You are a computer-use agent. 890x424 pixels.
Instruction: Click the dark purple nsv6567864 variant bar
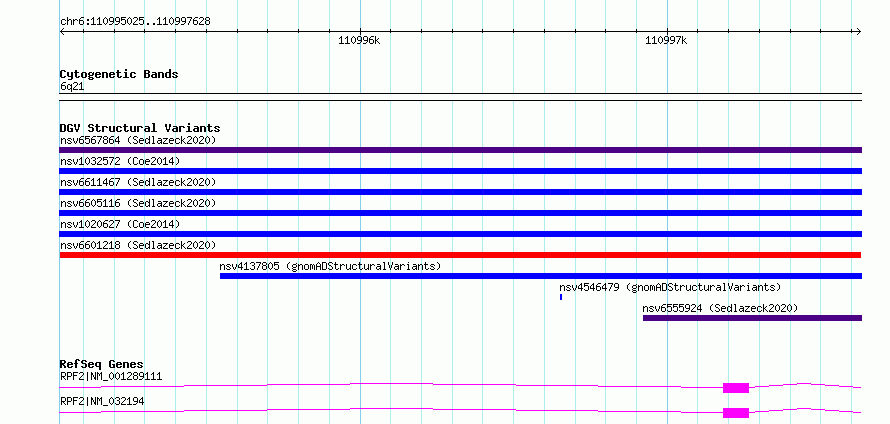pos(460,150)
